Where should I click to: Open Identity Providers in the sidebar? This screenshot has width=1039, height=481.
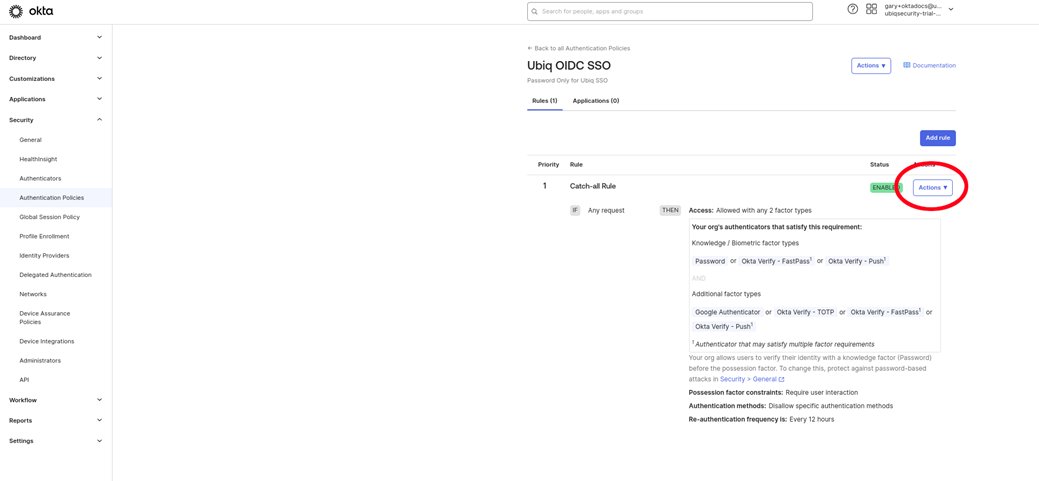[x=44, y=256]
